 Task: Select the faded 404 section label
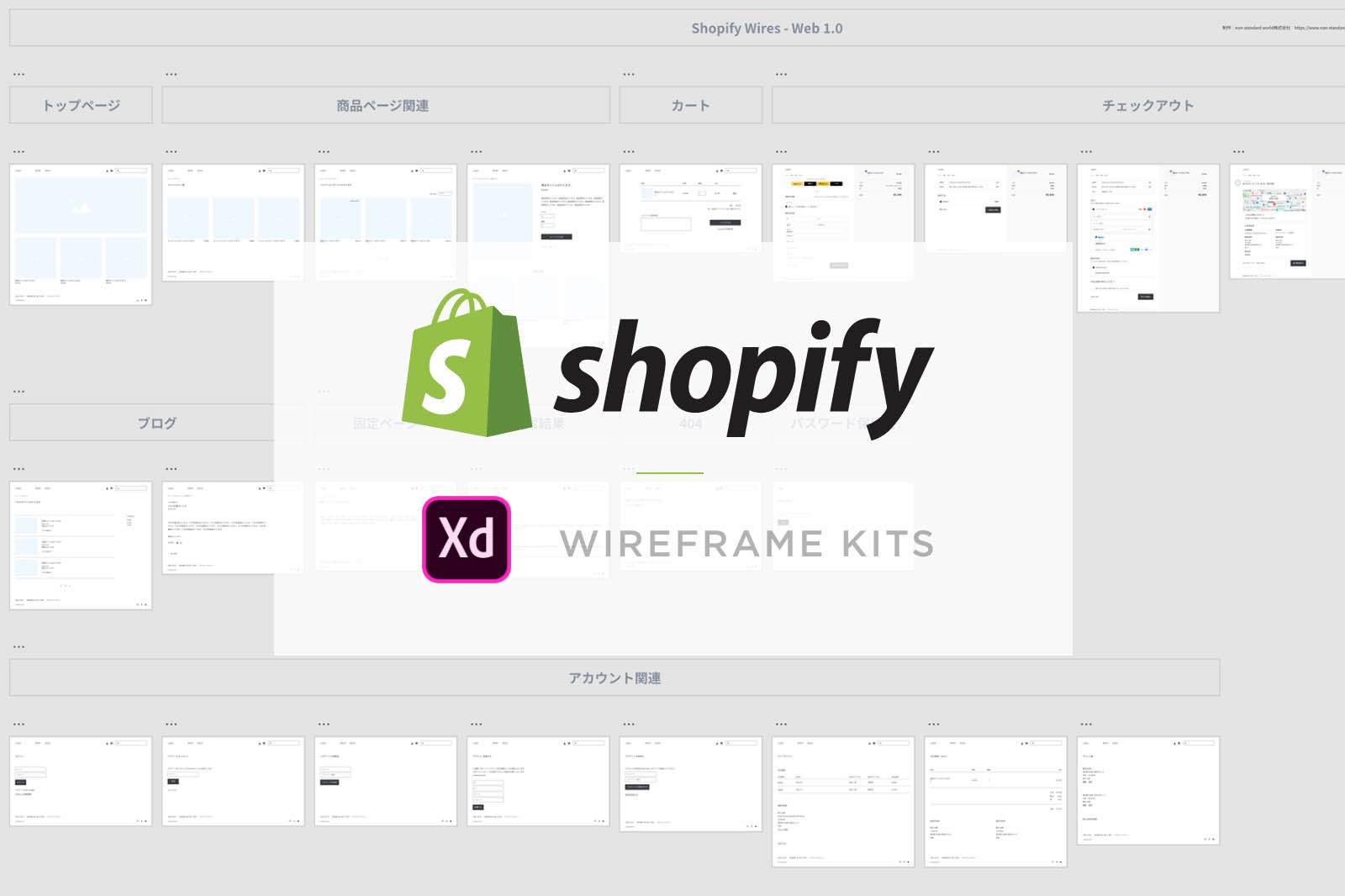pyautogui.click(x=691, y=423)
